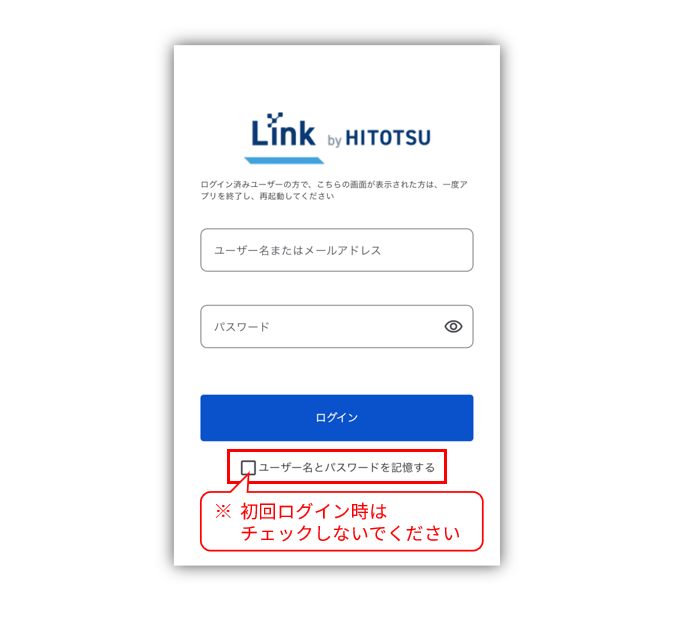This screenshot has width=681, height=620.
Task: Check the ユーザー名とパスワードを記憶する checkbox
Action: [248, 468]
